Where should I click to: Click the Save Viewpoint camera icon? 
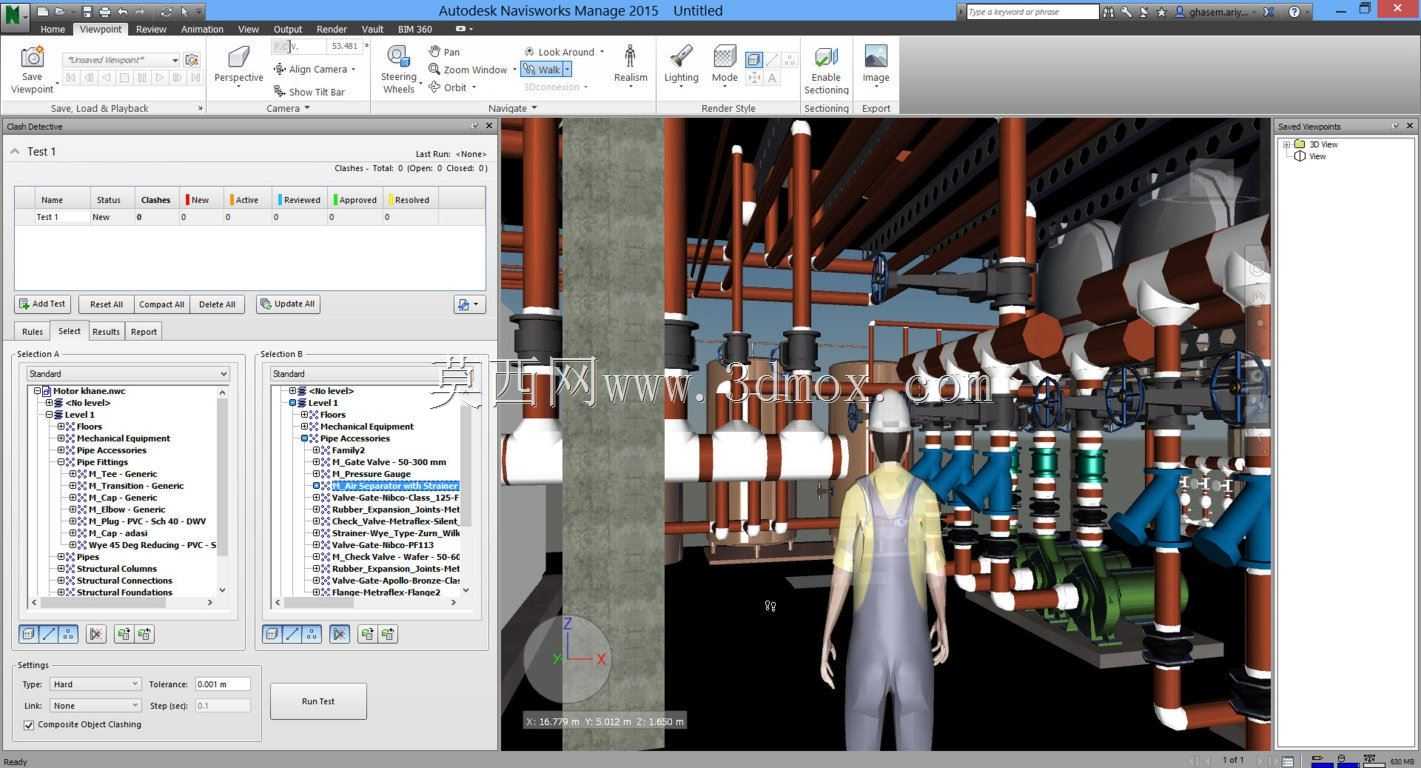tap(32, 58)
